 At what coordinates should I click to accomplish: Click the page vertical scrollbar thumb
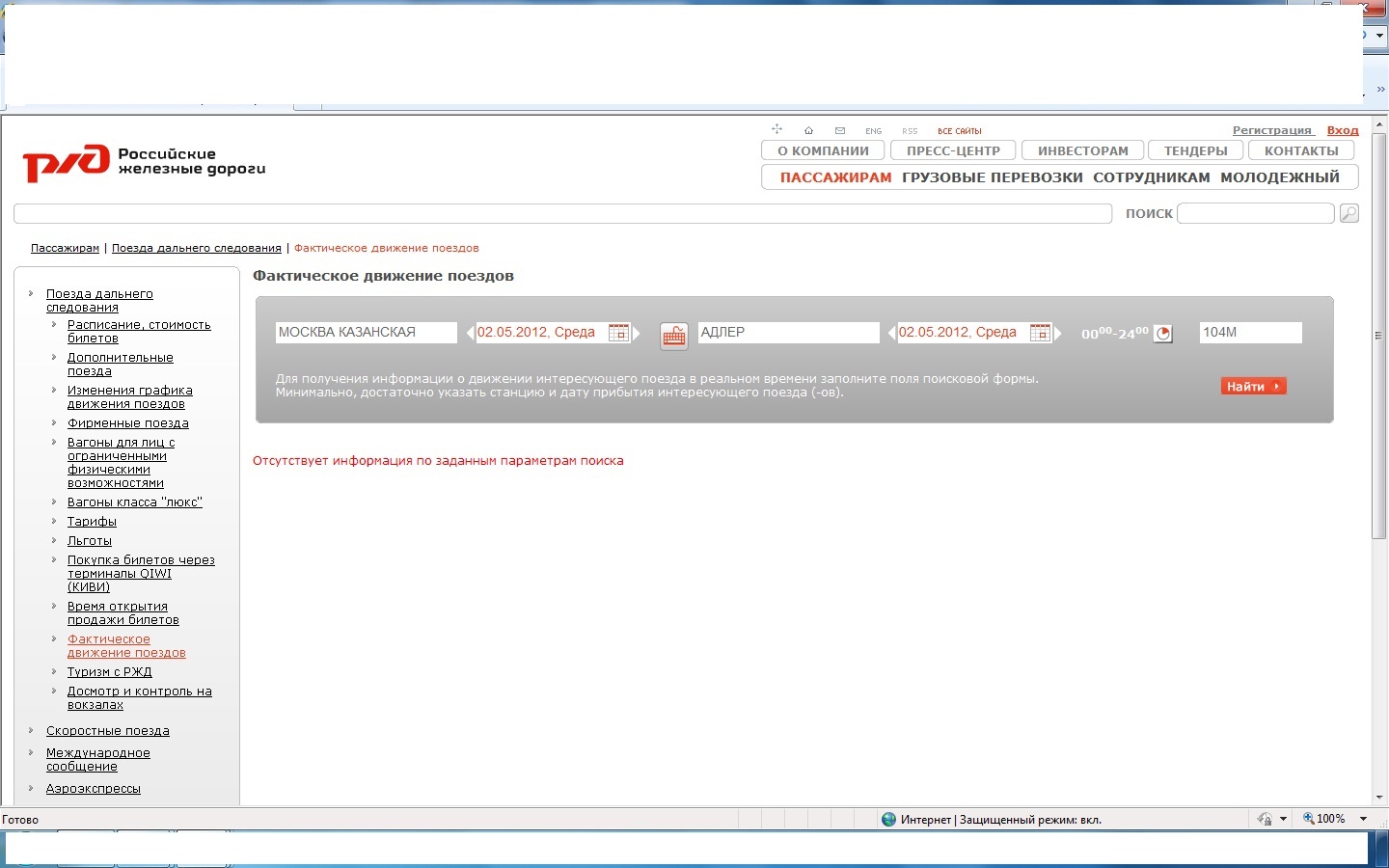1378,336
